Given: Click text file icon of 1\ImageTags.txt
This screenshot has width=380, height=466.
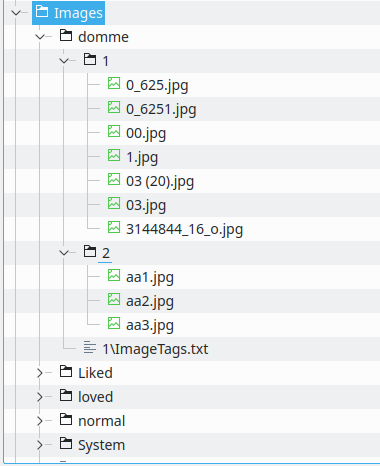Looking at the screenshot, I should (x=90, y=347).
